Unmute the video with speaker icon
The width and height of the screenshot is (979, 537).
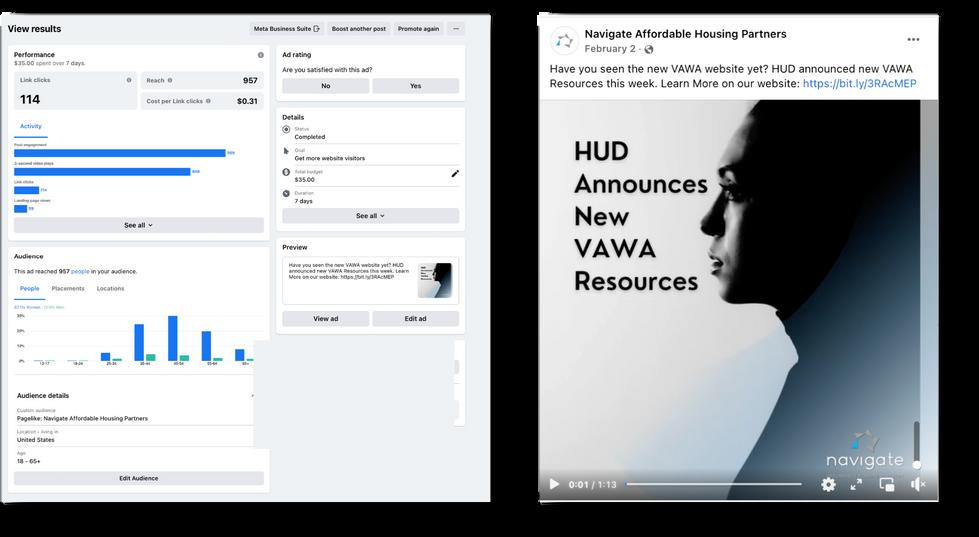point(918,484)
